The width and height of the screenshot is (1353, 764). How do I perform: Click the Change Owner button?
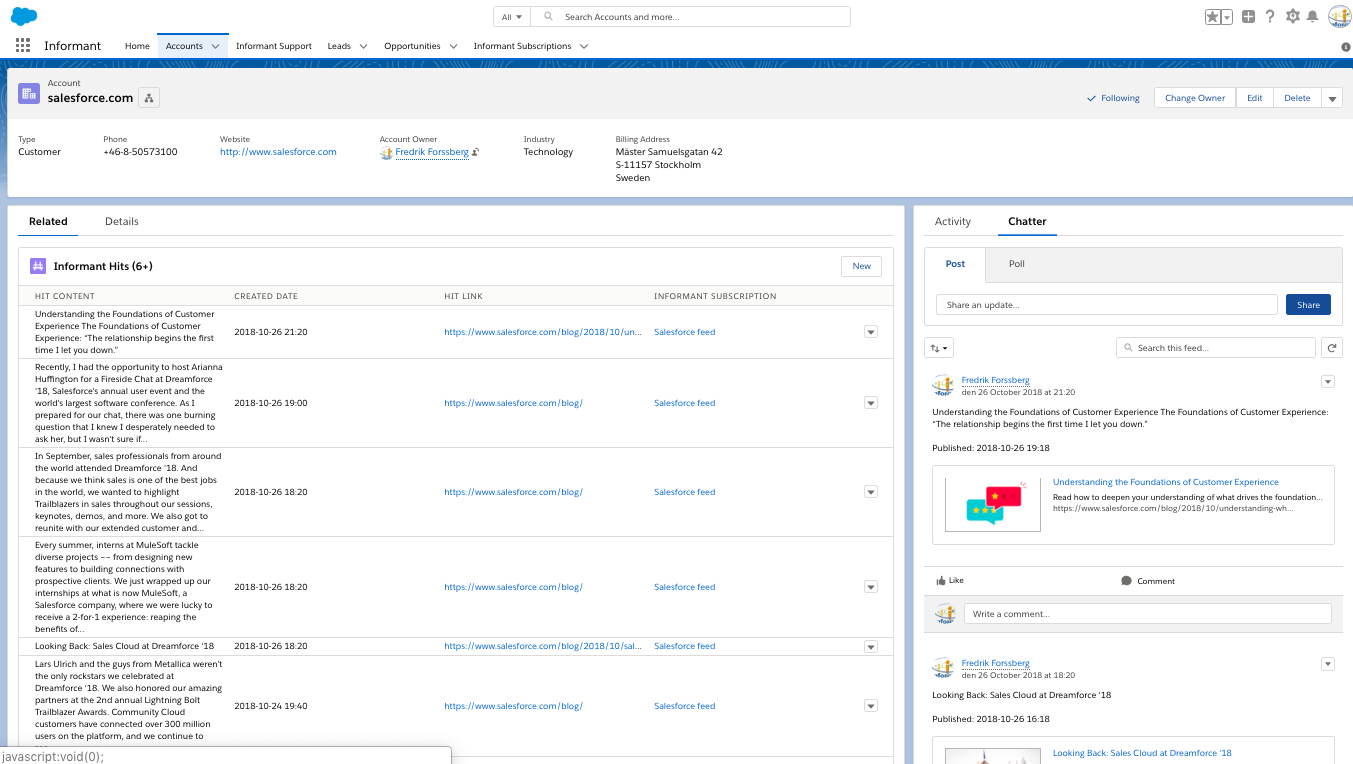pos(1194,97)
